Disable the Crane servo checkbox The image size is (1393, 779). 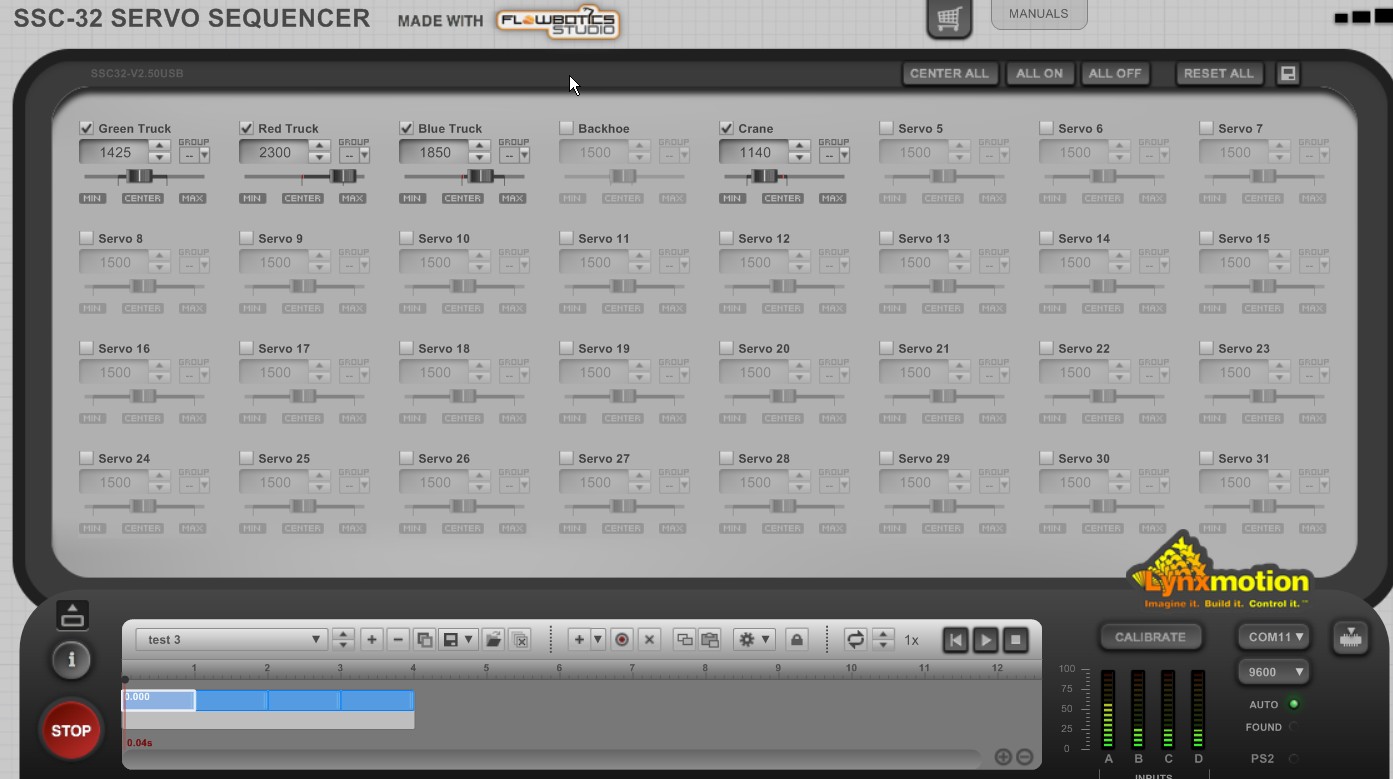(726, 127)
